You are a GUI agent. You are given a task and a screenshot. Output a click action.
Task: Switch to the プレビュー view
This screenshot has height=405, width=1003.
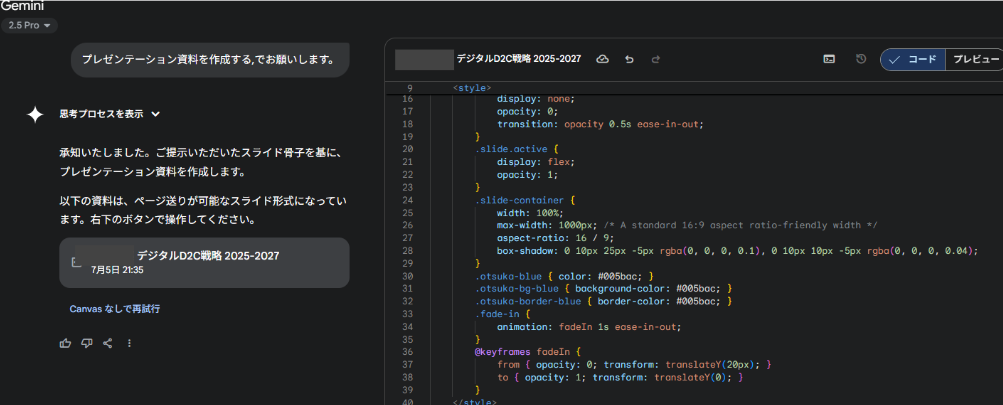point(974,60)
